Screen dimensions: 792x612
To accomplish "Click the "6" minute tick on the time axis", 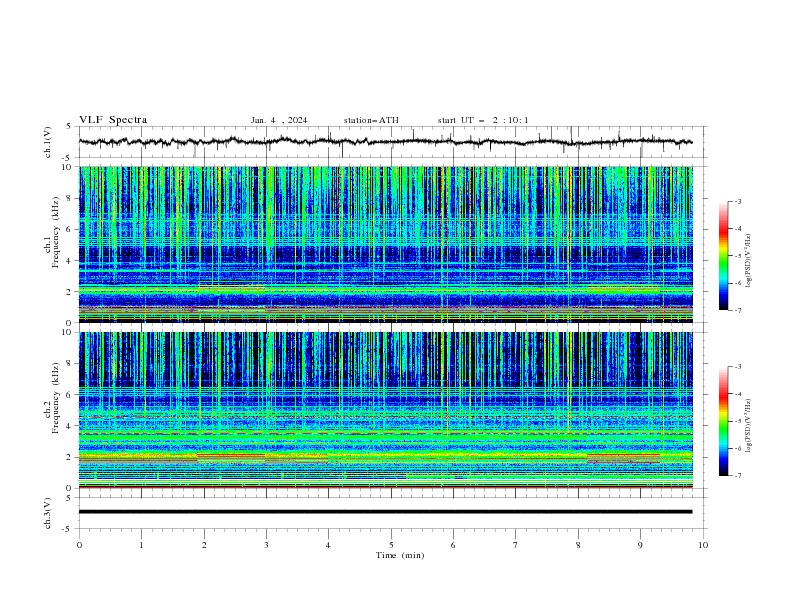I will coord(453,545).
